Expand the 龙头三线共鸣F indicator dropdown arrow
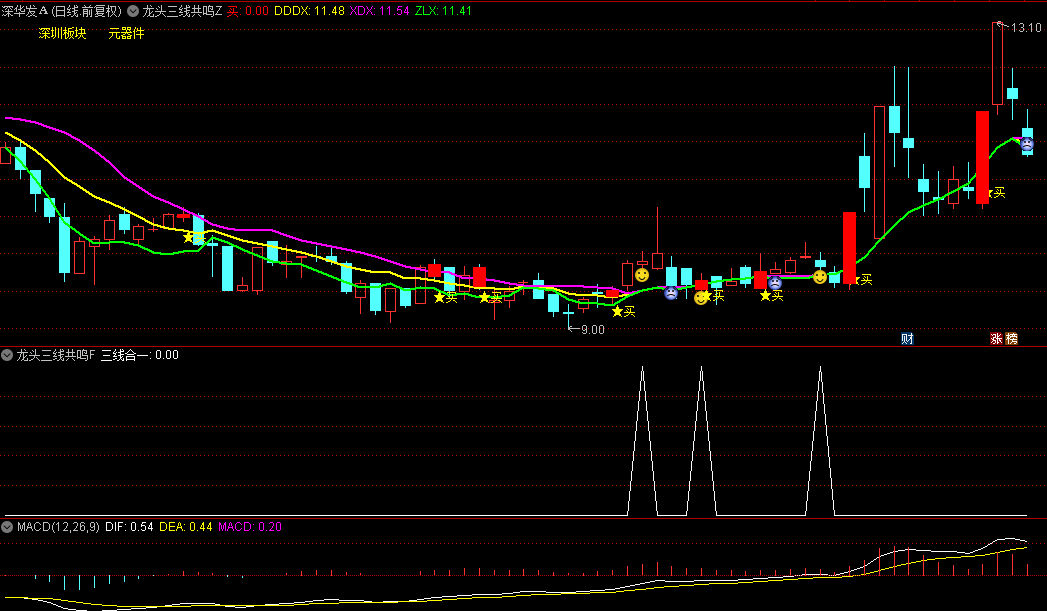 [x=7, y=355]
